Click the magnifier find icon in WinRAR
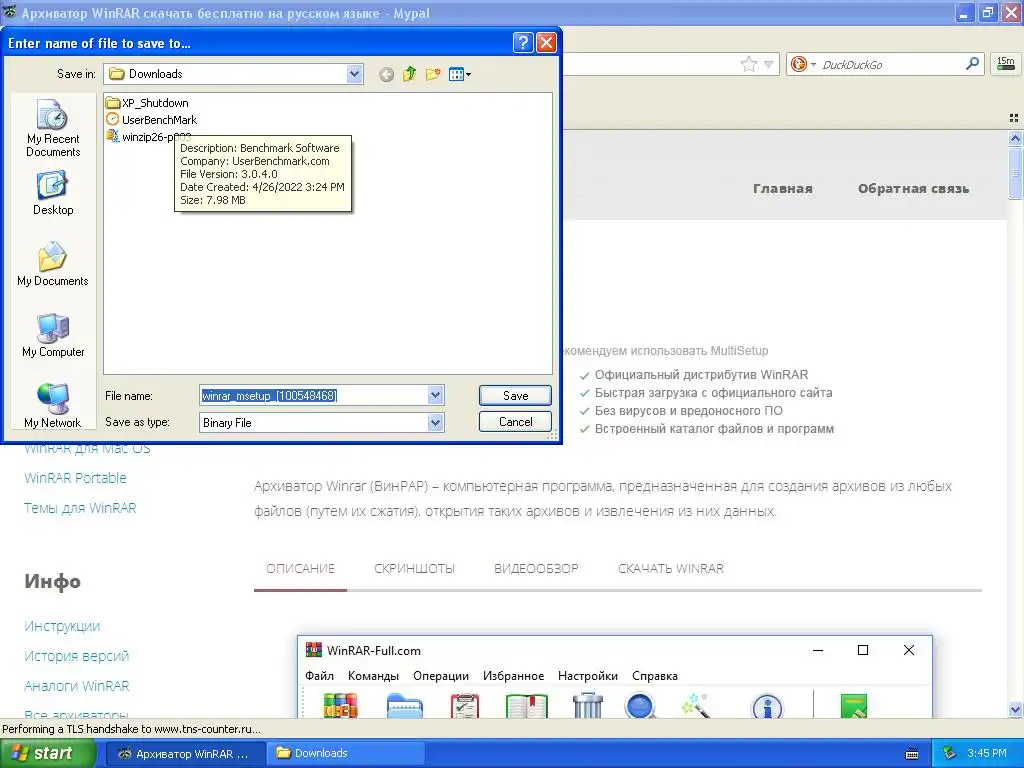Screen dimensions: 1024x768 [x=641, y=707]
